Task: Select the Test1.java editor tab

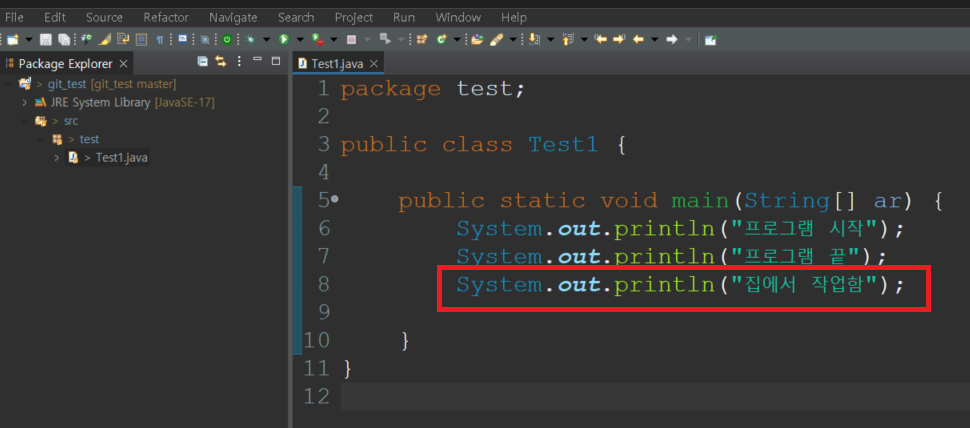Action: pyautogui.click(x=339, y=64)
